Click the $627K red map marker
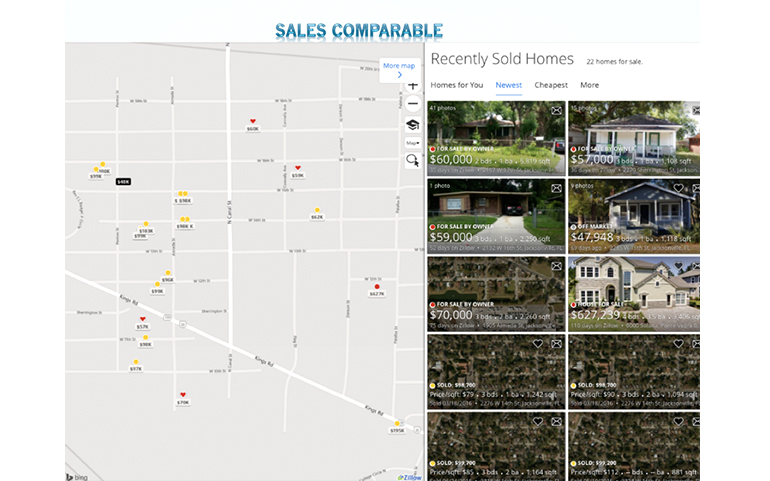 [376, 287]
